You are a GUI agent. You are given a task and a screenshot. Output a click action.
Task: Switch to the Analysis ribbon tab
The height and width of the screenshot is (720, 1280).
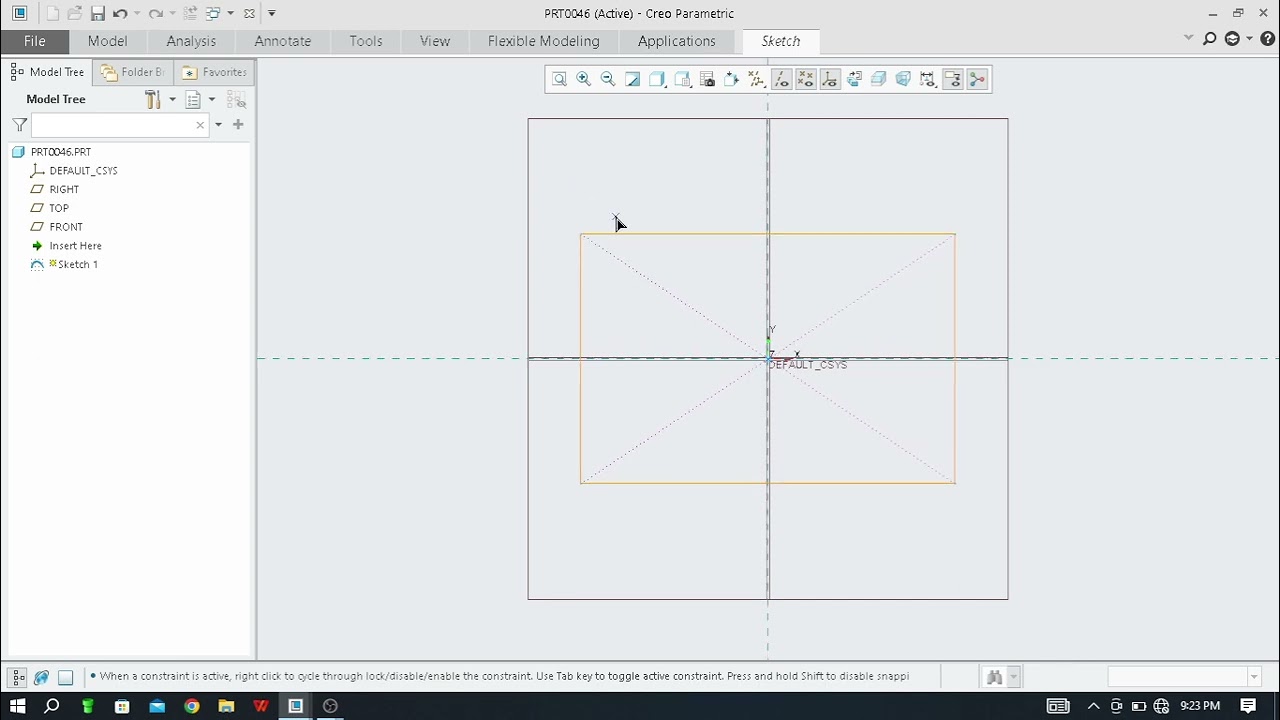[191, 41]
